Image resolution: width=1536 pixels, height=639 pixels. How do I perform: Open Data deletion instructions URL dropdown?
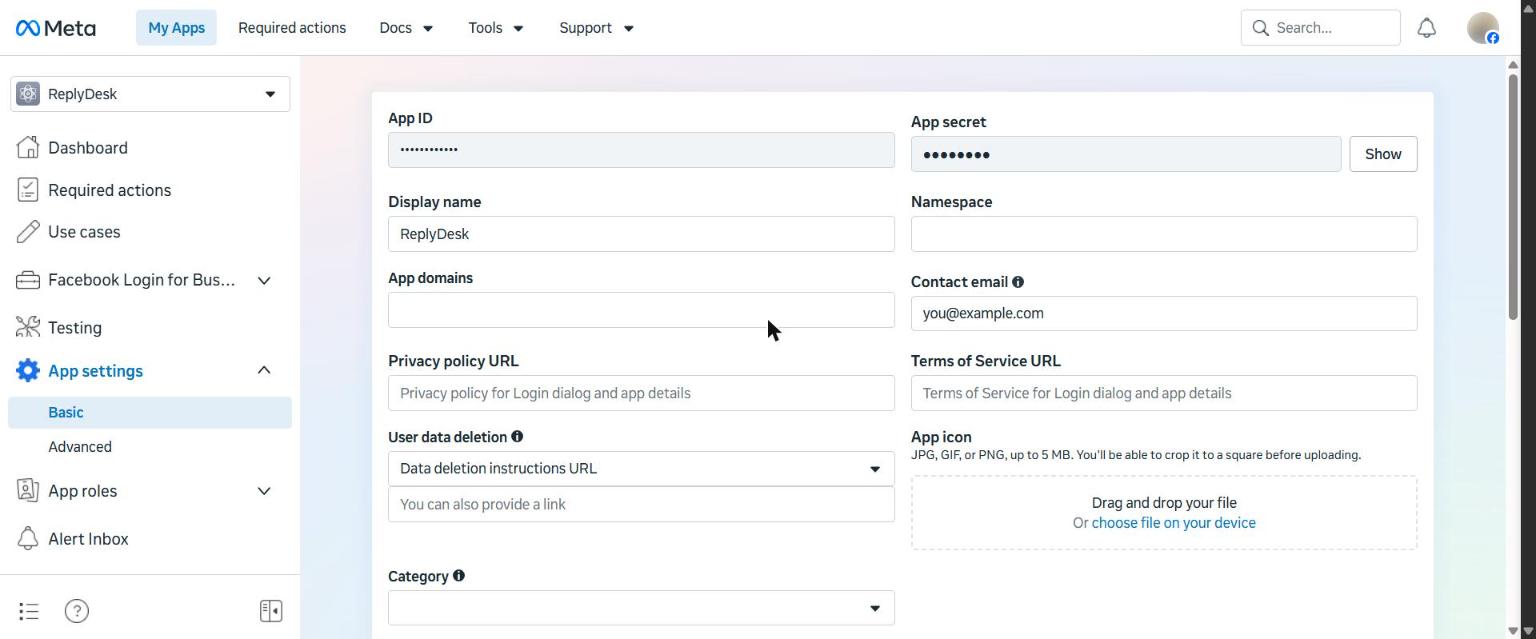click(641, 468)
